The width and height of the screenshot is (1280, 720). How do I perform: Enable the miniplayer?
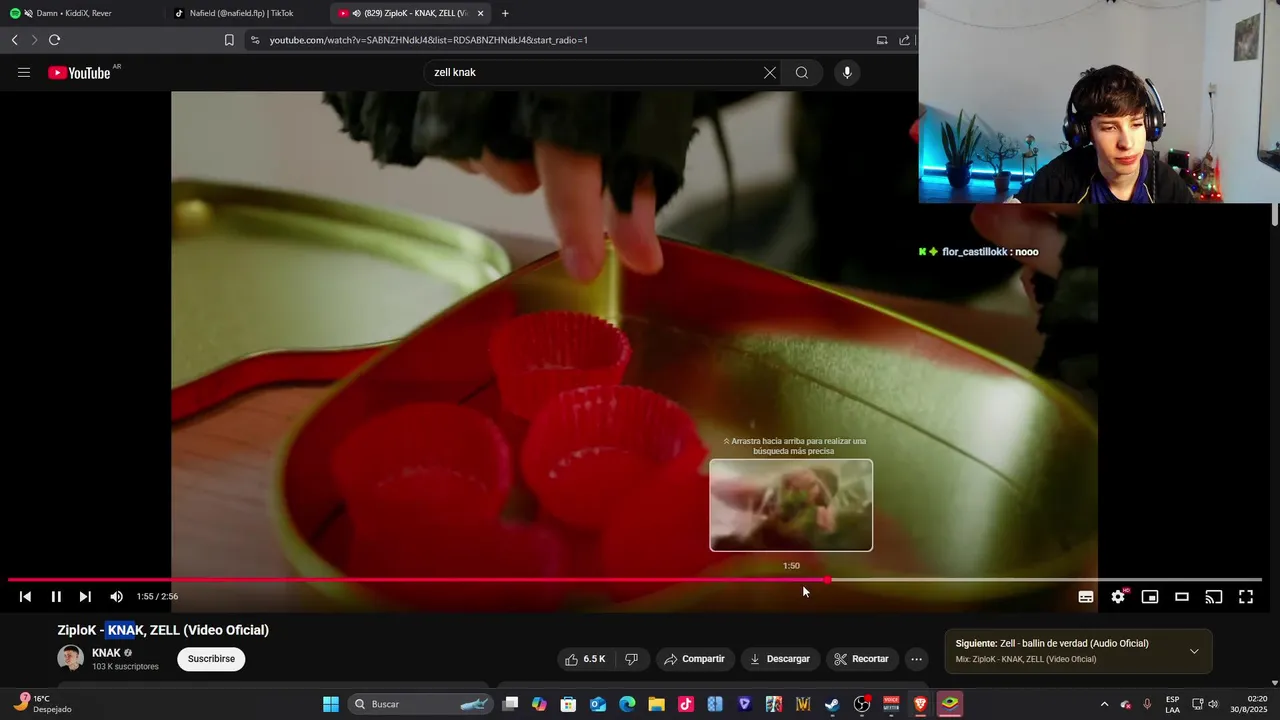point(1150,597)
